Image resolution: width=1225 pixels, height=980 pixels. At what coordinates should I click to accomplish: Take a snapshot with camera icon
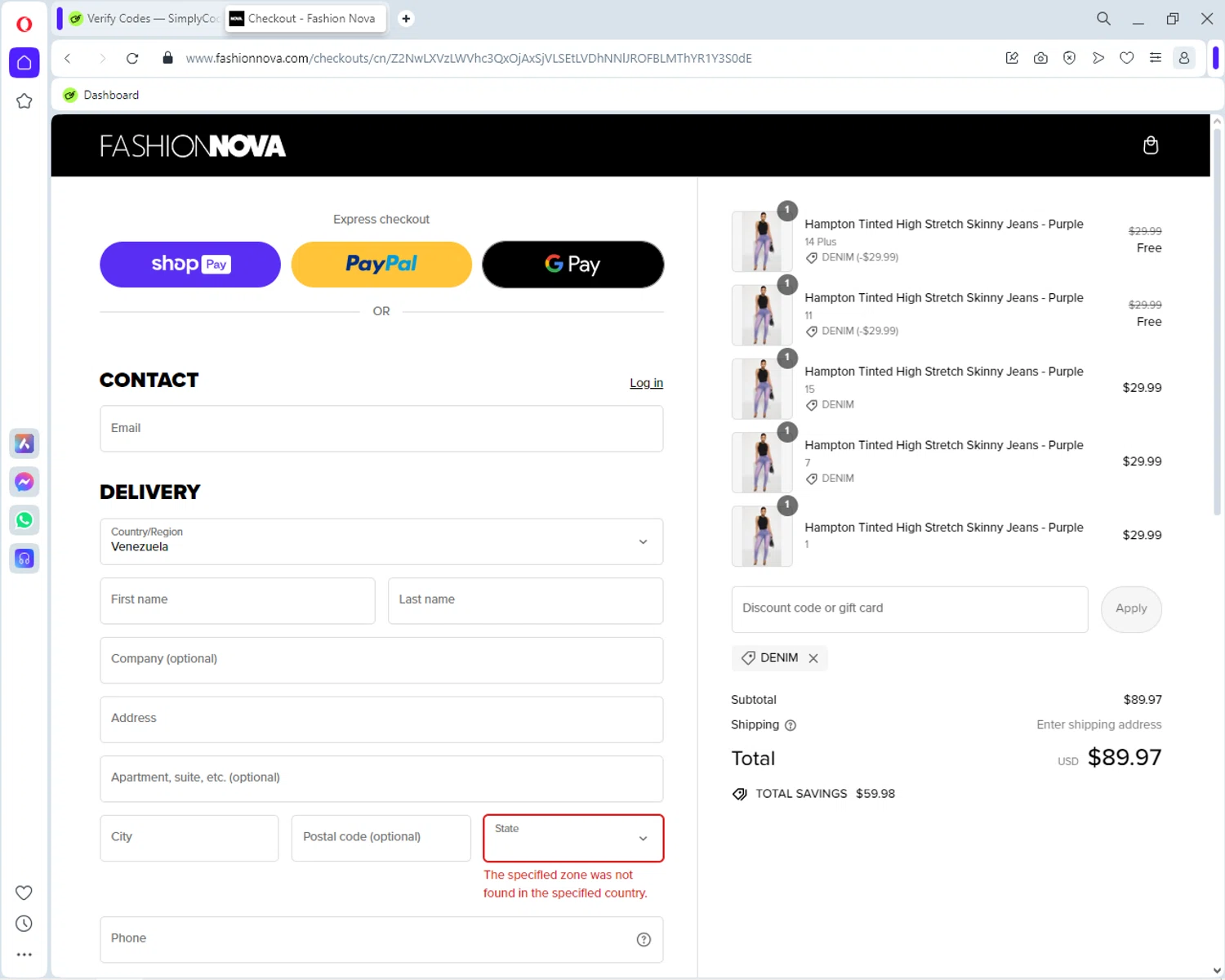[1040, 58]
